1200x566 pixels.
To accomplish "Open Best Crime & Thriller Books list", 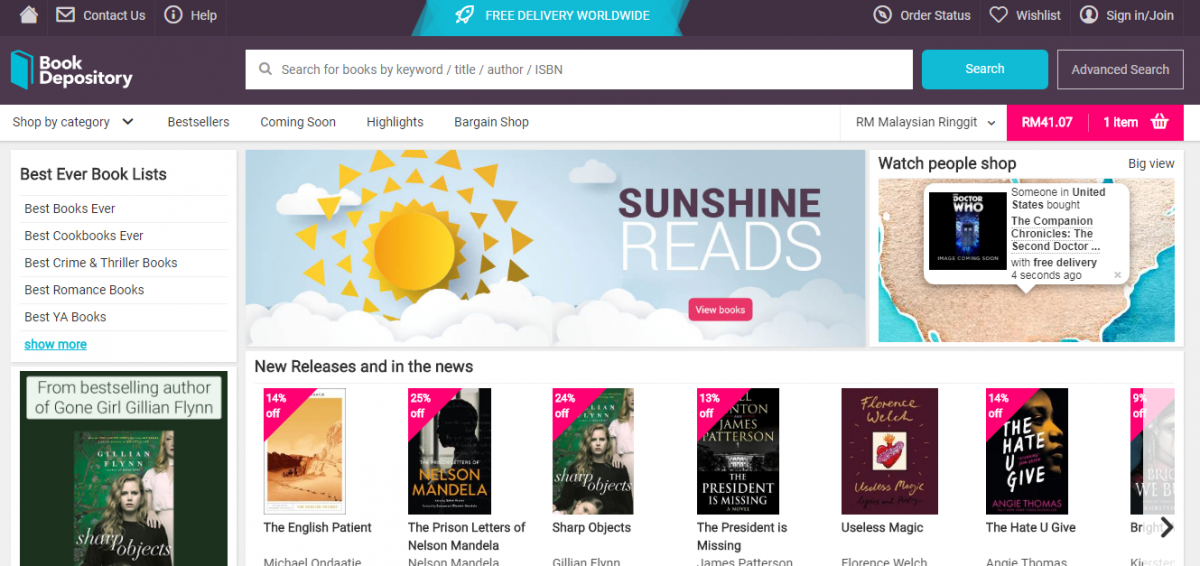I will (101, 262).
